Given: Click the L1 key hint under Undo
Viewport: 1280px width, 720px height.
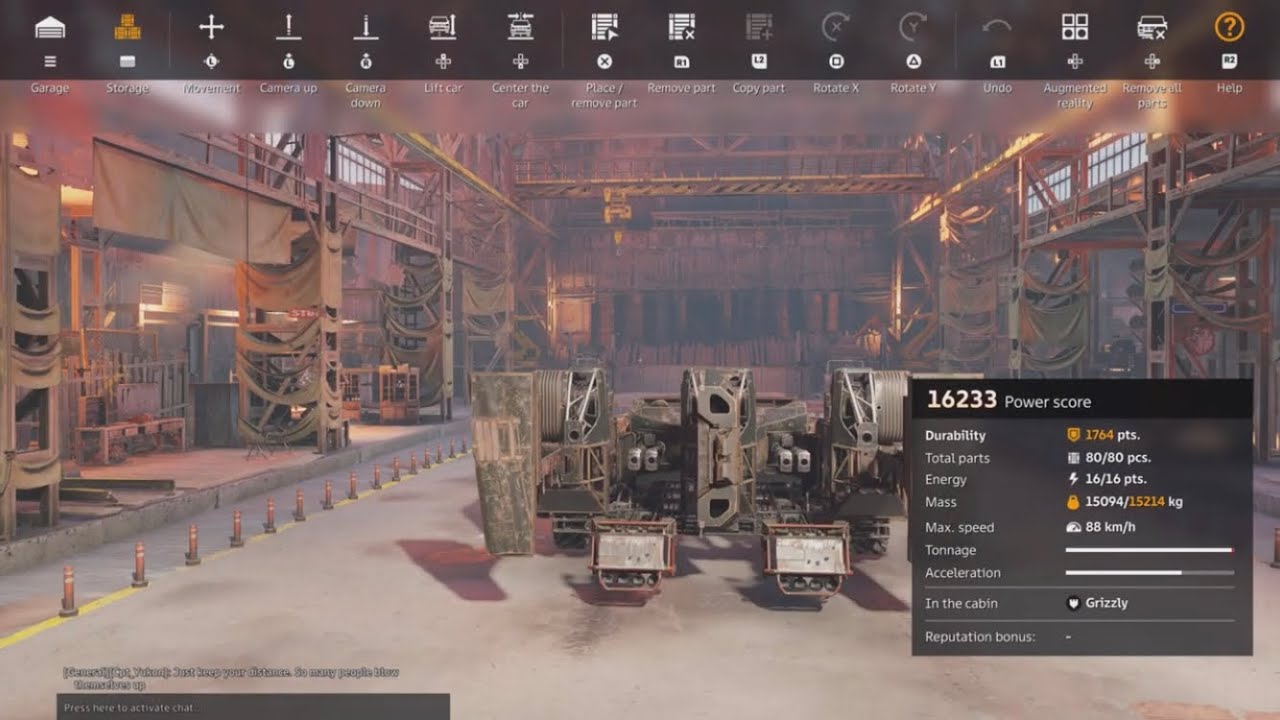Looking at the screenshot, I should click(x=997, y=62).
